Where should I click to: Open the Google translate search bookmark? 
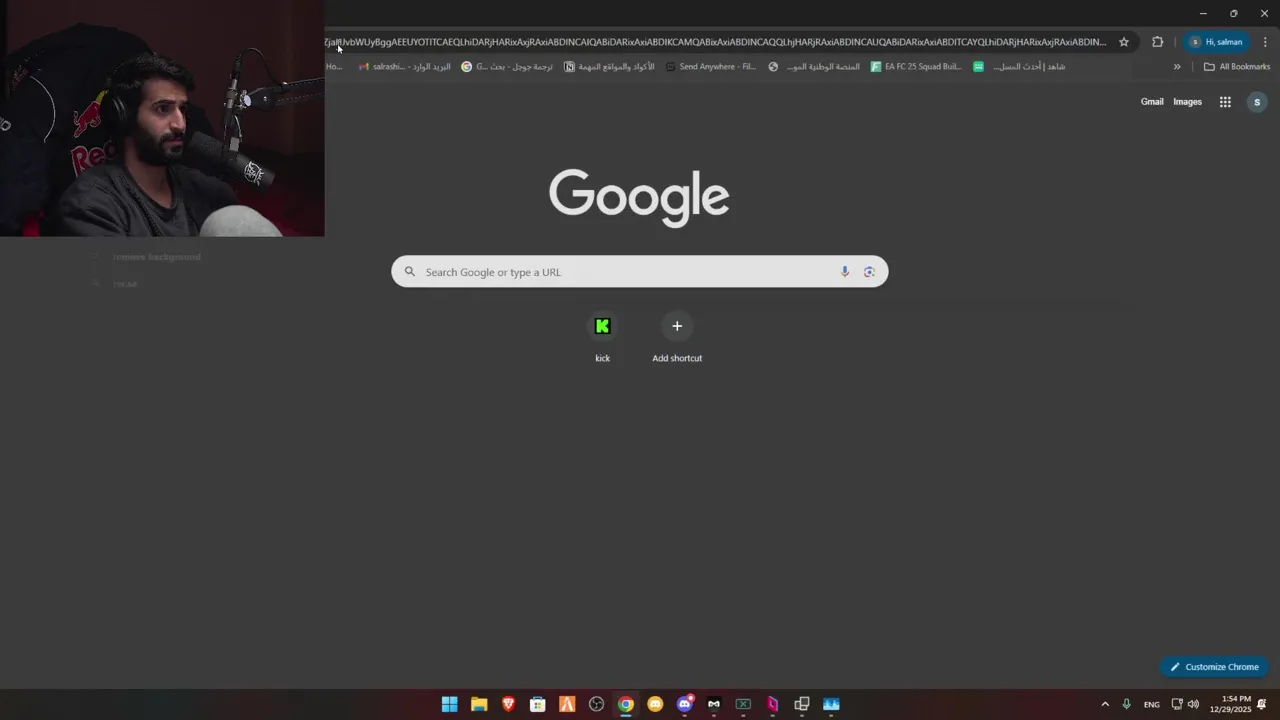tap(507, 67)
